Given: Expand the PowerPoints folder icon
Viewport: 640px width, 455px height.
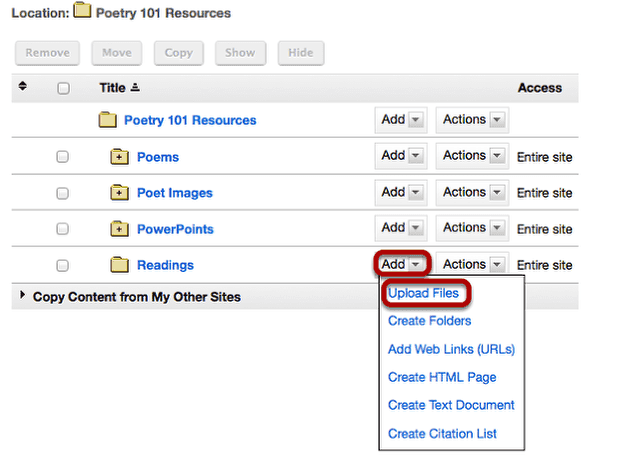Looking at the screenshot, I should pyautogui.click(x=119, y=229).
